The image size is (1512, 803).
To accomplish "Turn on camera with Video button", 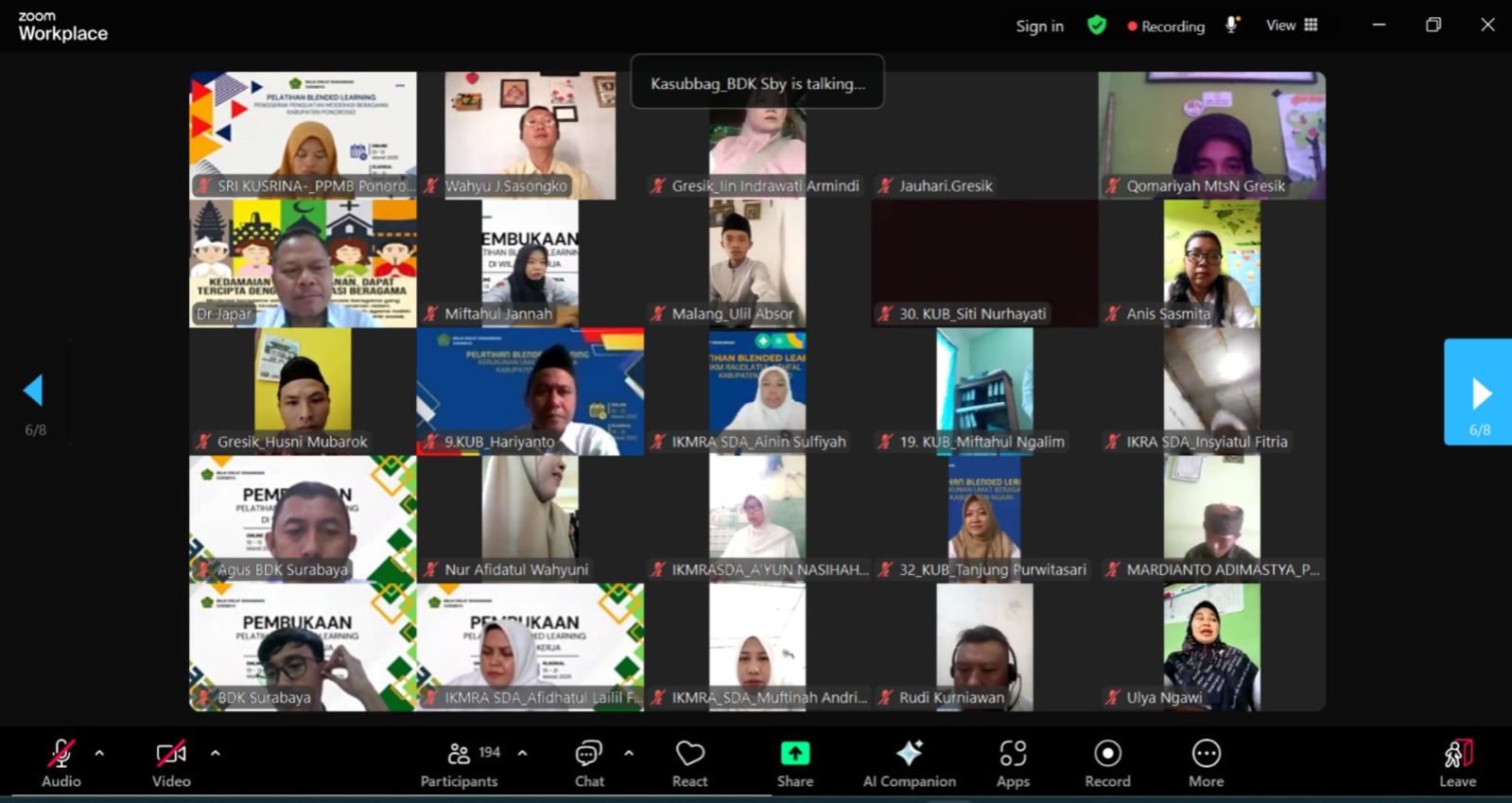I will point(170,754).
